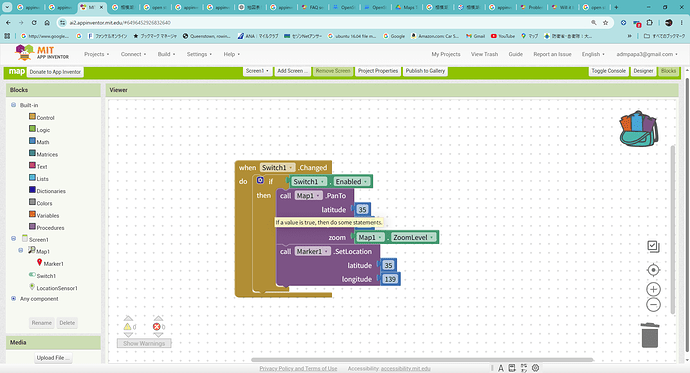Collapse the Screen1 tree node
690x373 pixels.
pos(13,238)
